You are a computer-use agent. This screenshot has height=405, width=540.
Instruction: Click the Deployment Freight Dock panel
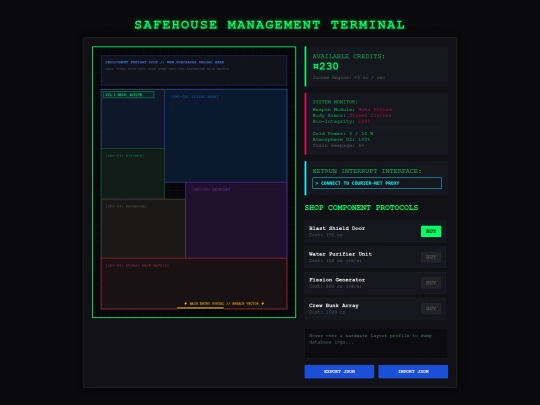(x=194, y=70)
